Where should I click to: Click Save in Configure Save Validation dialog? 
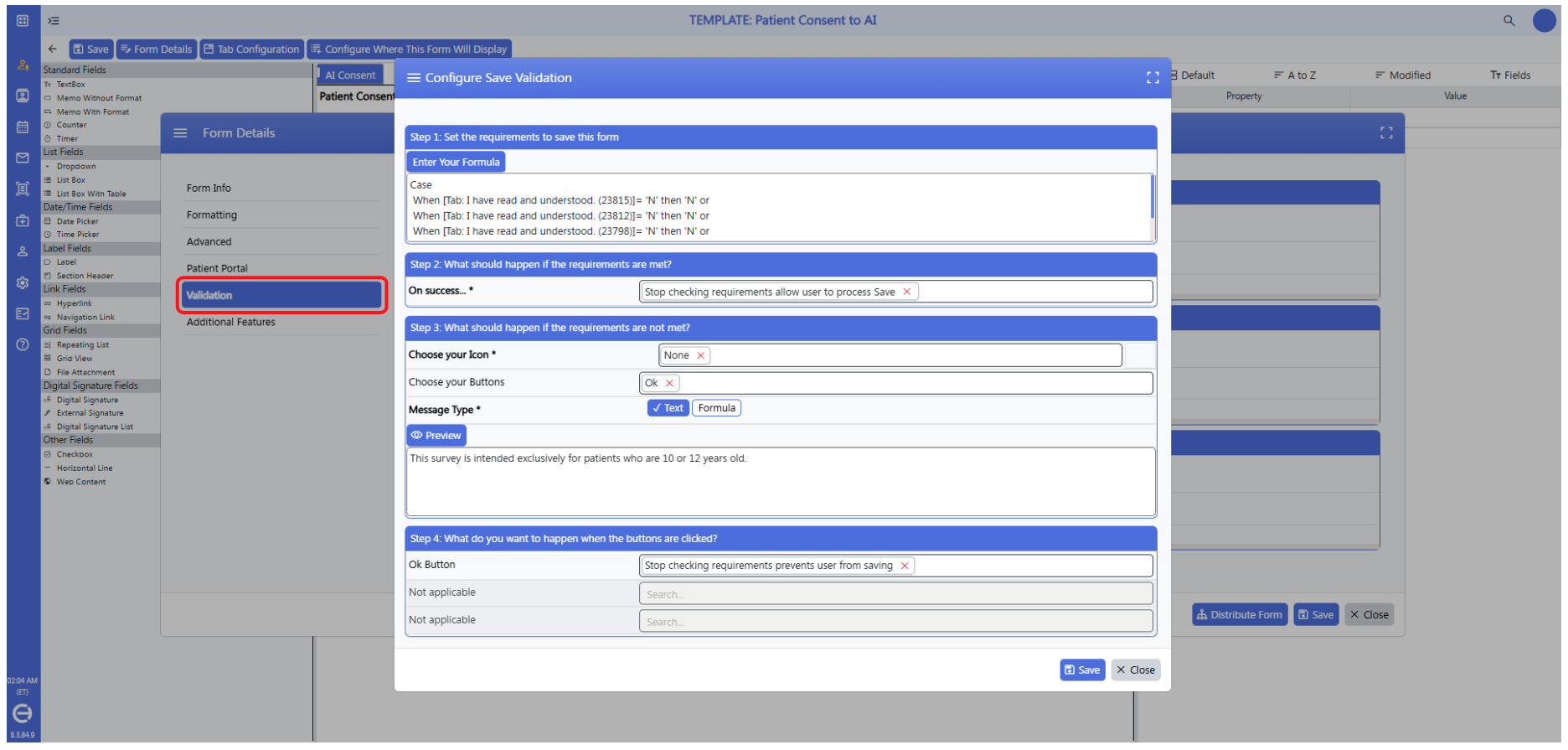coord(1082,670)
